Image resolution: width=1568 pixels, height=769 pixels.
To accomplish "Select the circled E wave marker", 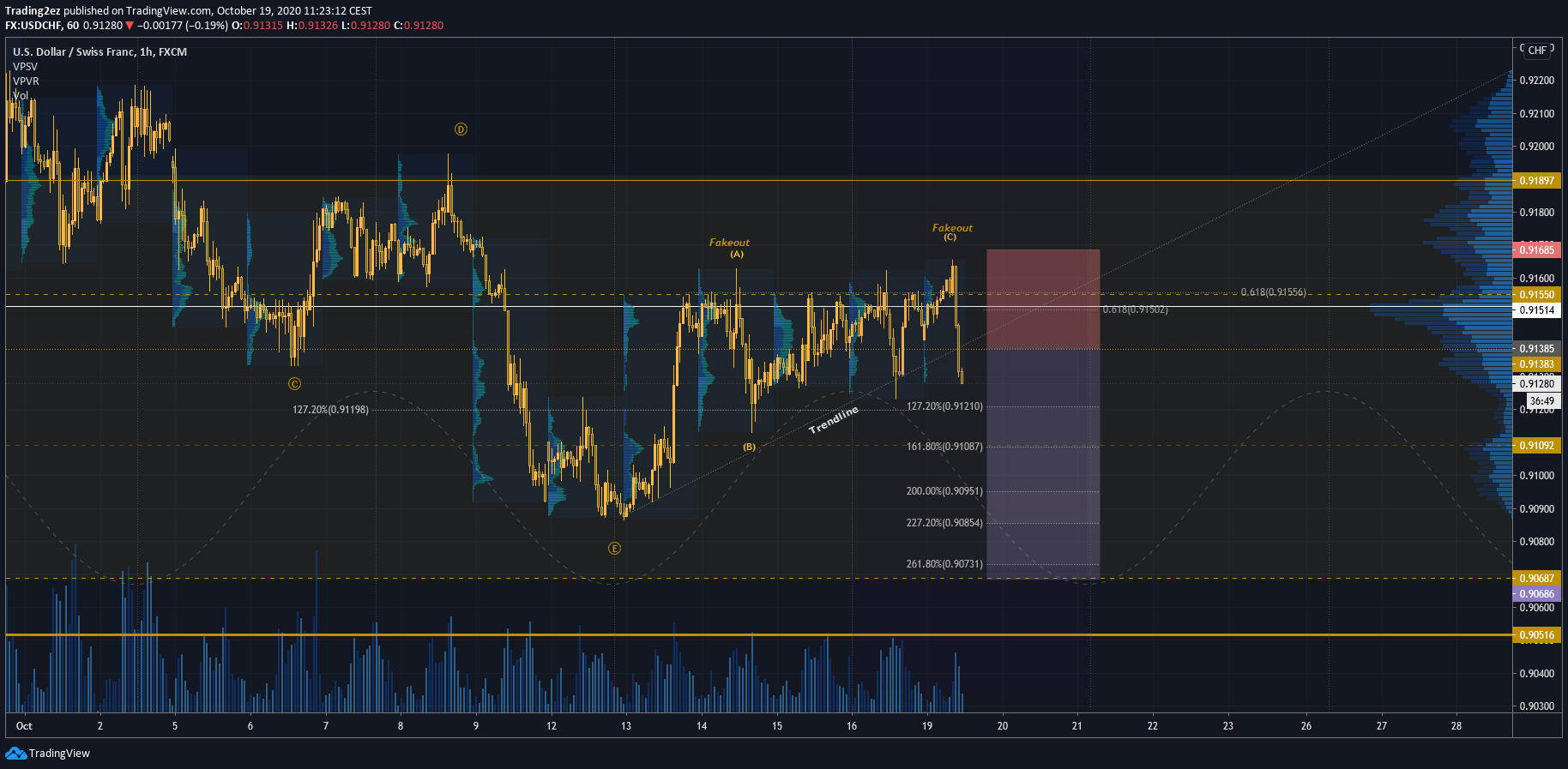I will (x=614, y=549).
